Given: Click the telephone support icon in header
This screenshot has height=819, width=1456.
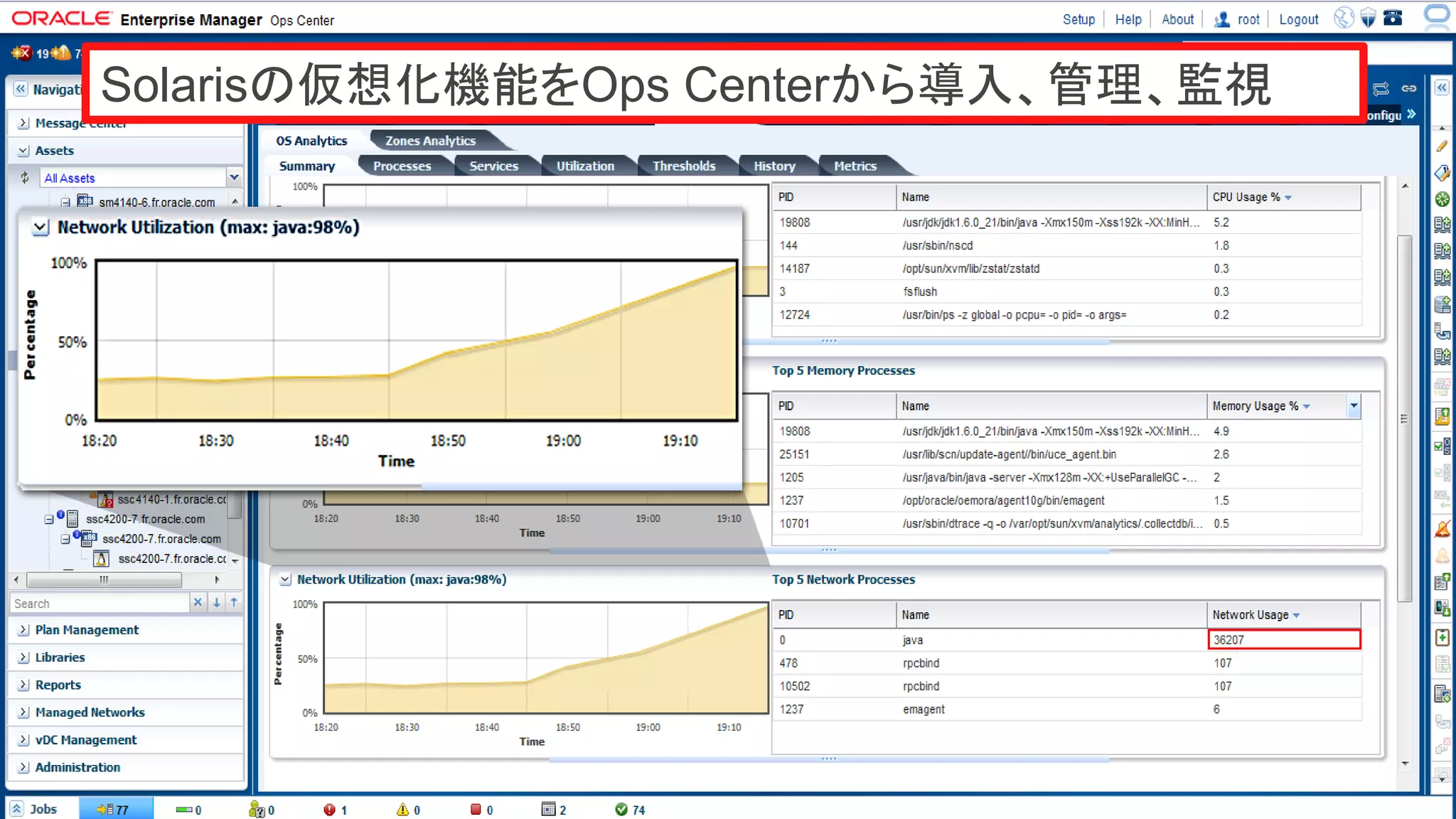Looking at the screenshot, I should 1393,18.
